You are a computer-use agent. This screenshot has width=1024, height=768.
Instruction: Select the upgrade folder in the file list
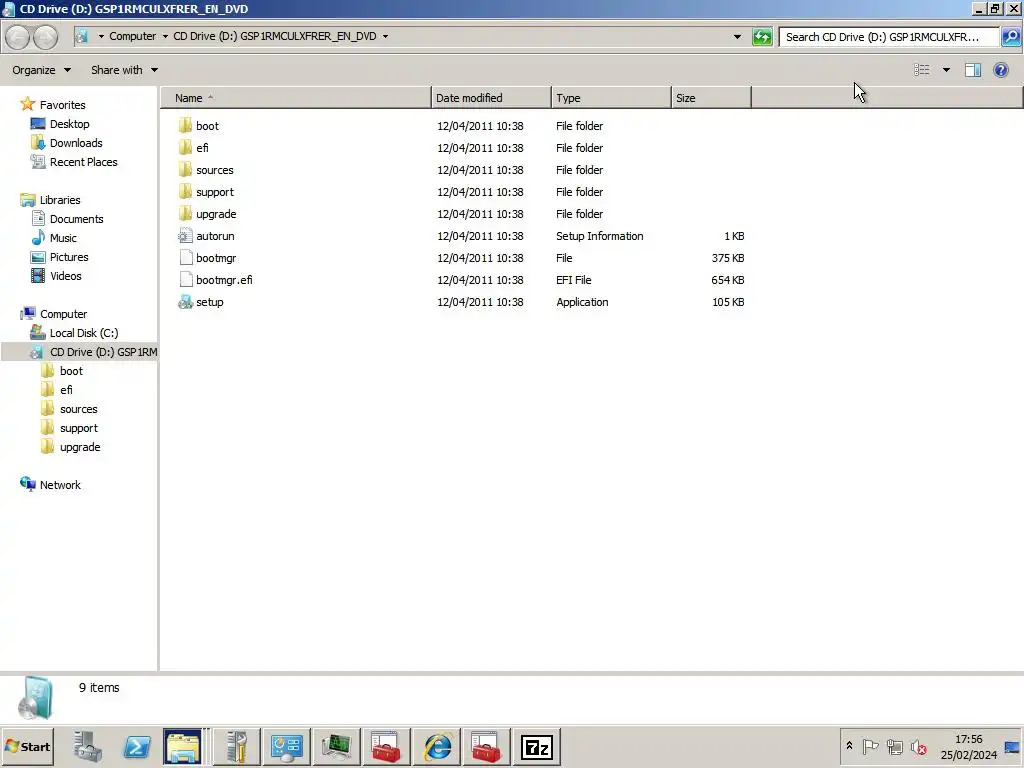[x=216, y=214]
